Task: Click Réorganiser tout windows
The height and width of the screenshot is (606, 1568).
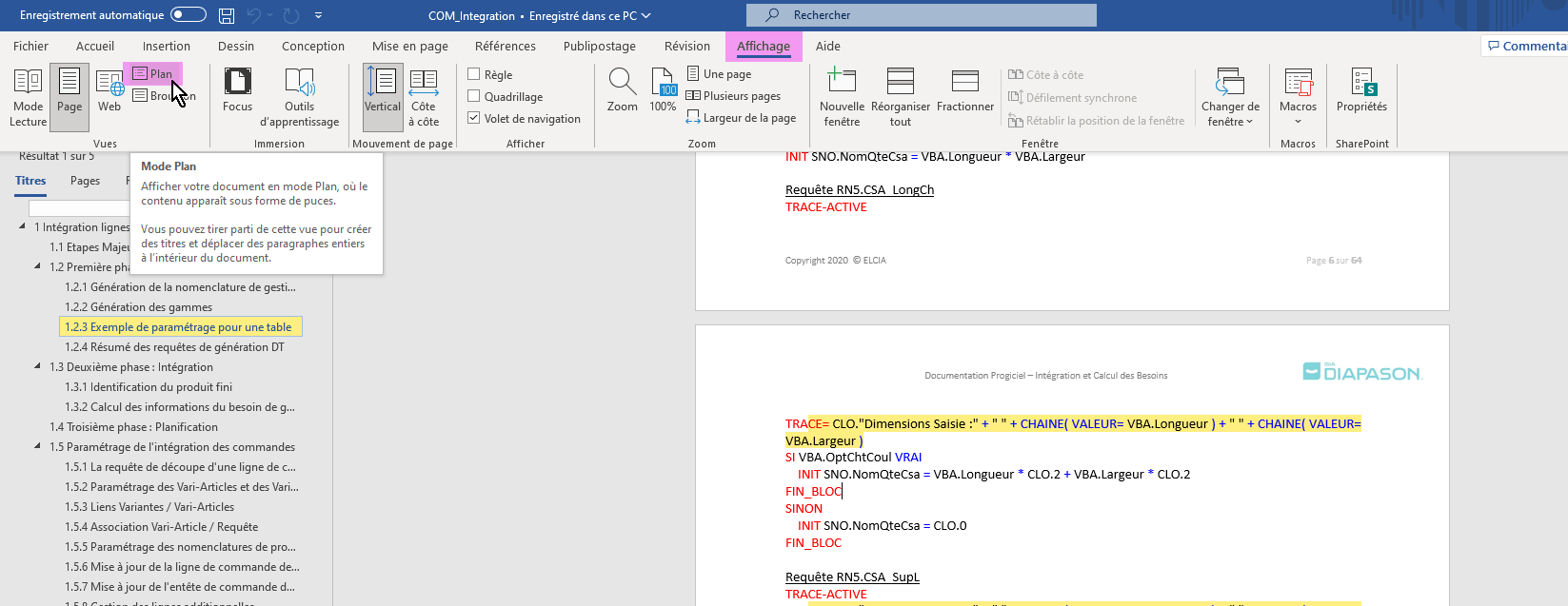Action: click(x=901, y=97)
